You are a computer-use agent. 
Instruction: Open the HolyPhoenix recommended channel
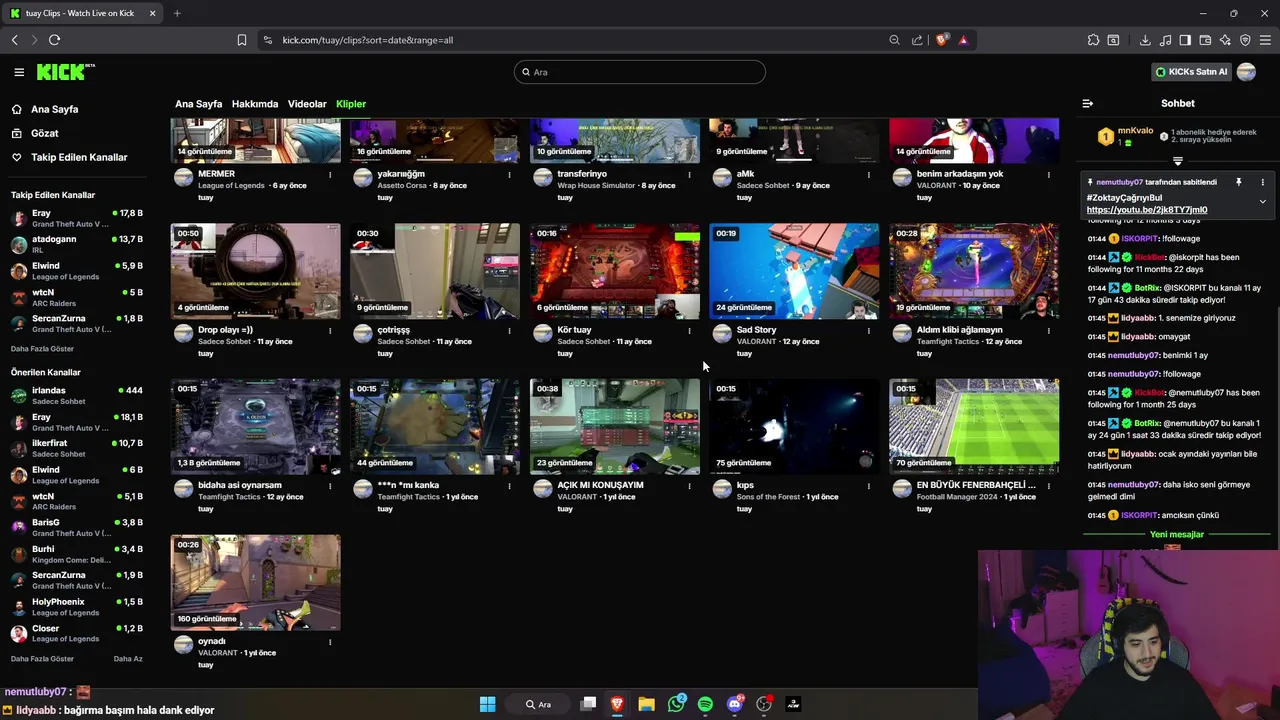(x=78, y=607)
